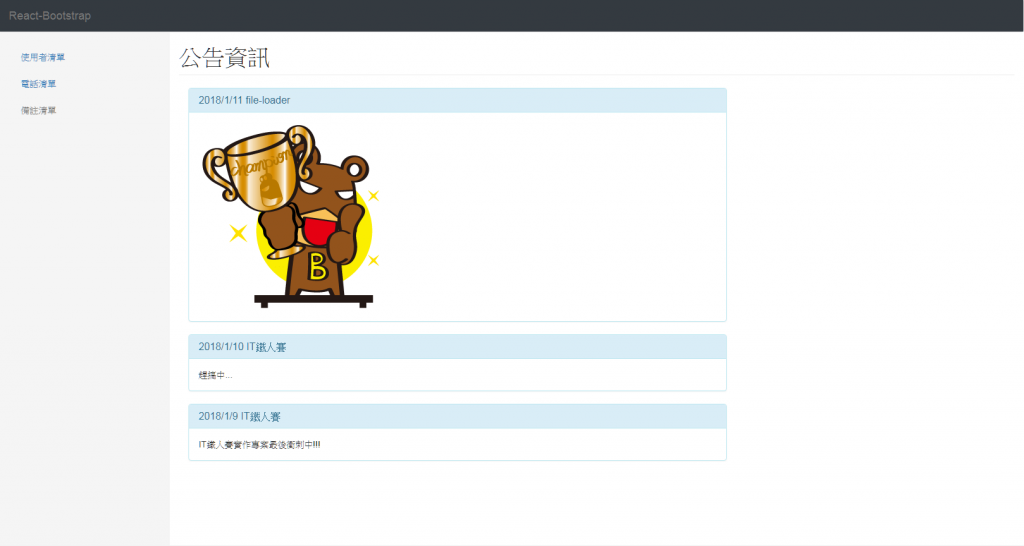Viewport: 1024px width, 546px height.
Task: Click the 公告資訊 page heading
Action: click(x=225, y=57)
